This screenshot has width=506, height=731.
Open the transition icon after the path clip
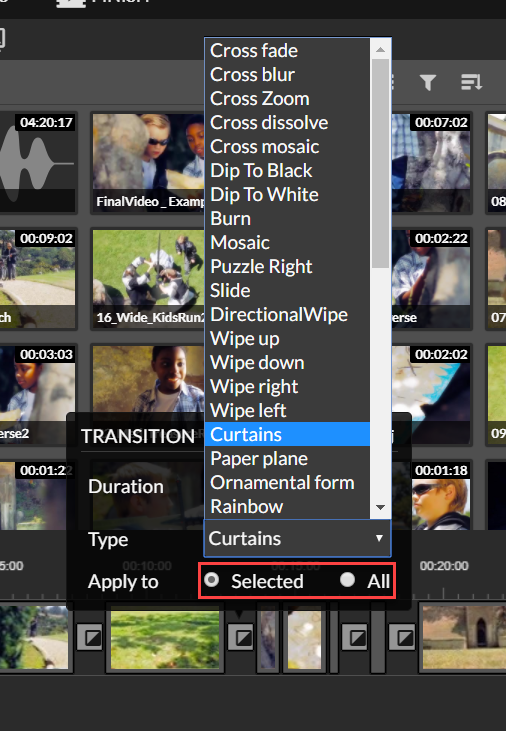click(90, 637)
